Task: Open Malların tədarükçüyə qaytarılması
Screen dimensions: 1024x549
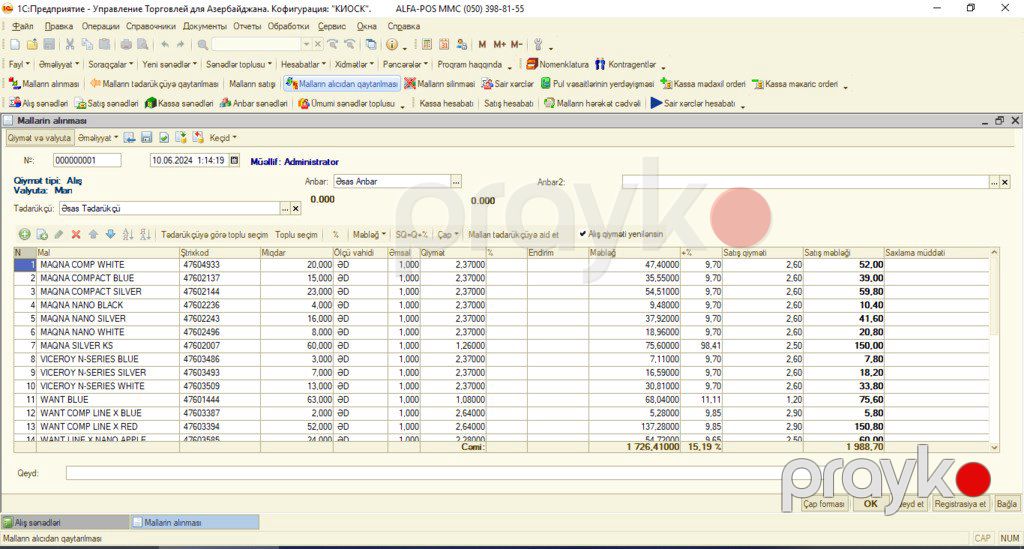Action: tap(154, 84)
